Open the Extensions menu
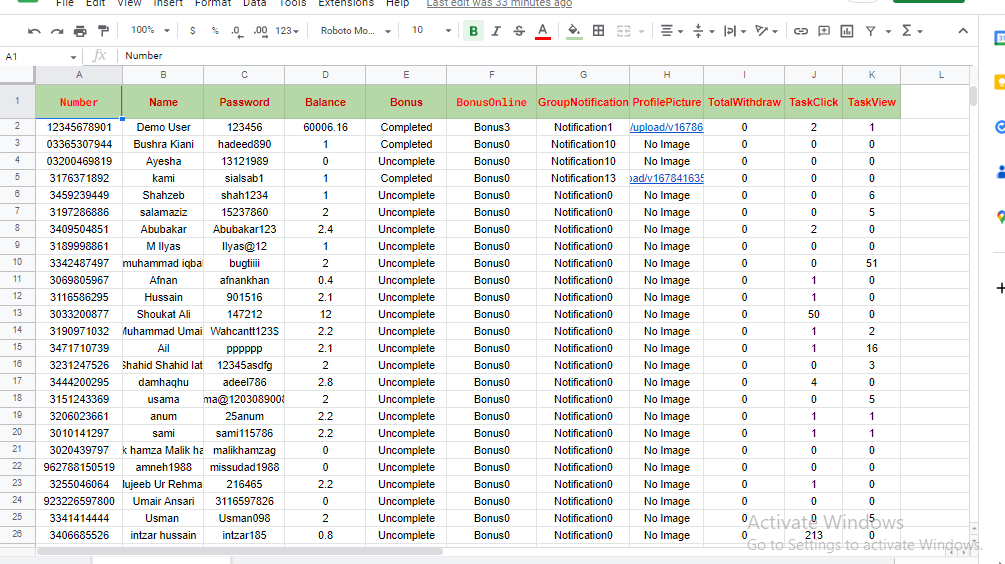The width and height of the screenshot is (1005, 564). (x=346, y=4)
